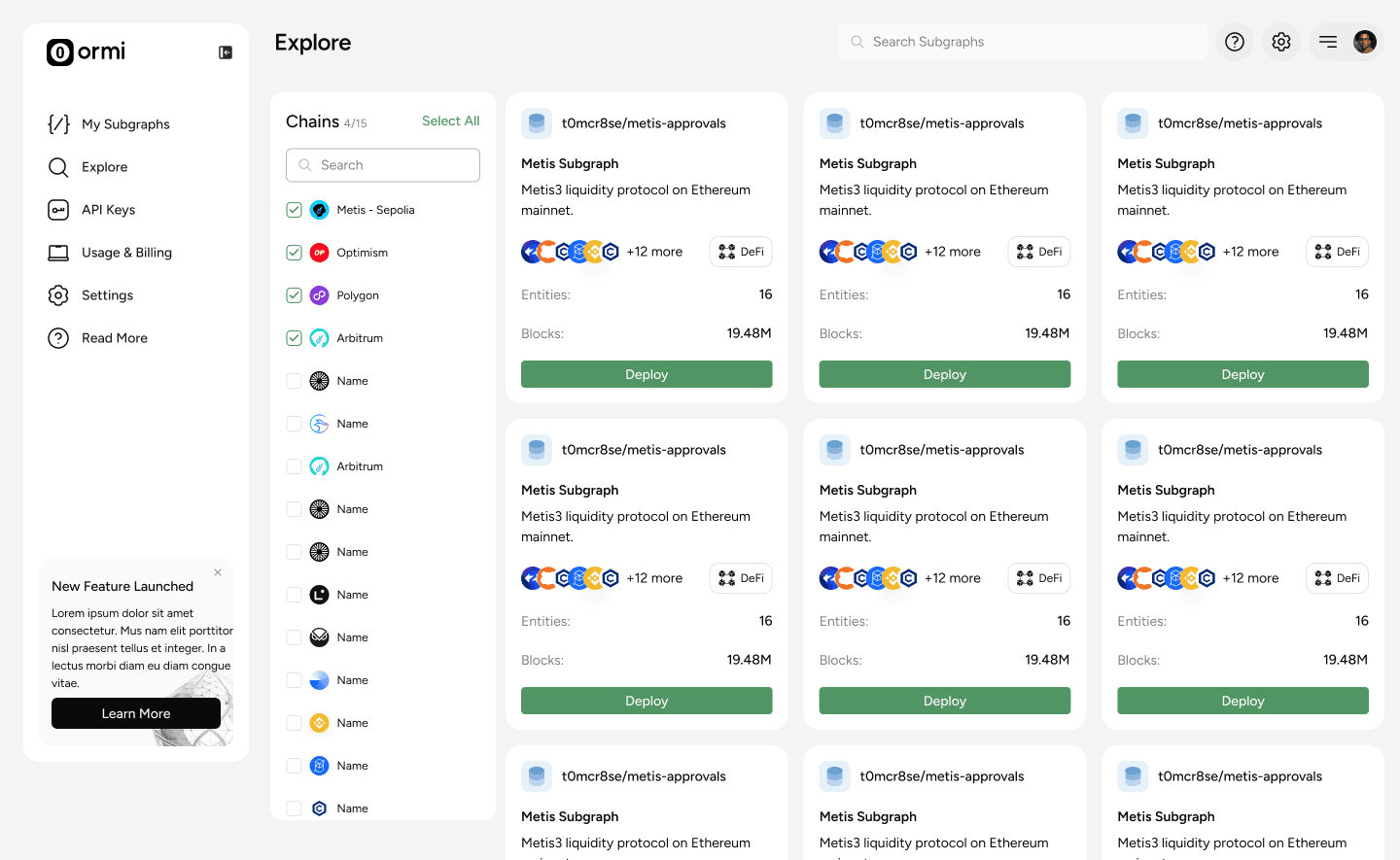
Task: Click the laptop icon for Usage & Billing
Action: (58, 253)
